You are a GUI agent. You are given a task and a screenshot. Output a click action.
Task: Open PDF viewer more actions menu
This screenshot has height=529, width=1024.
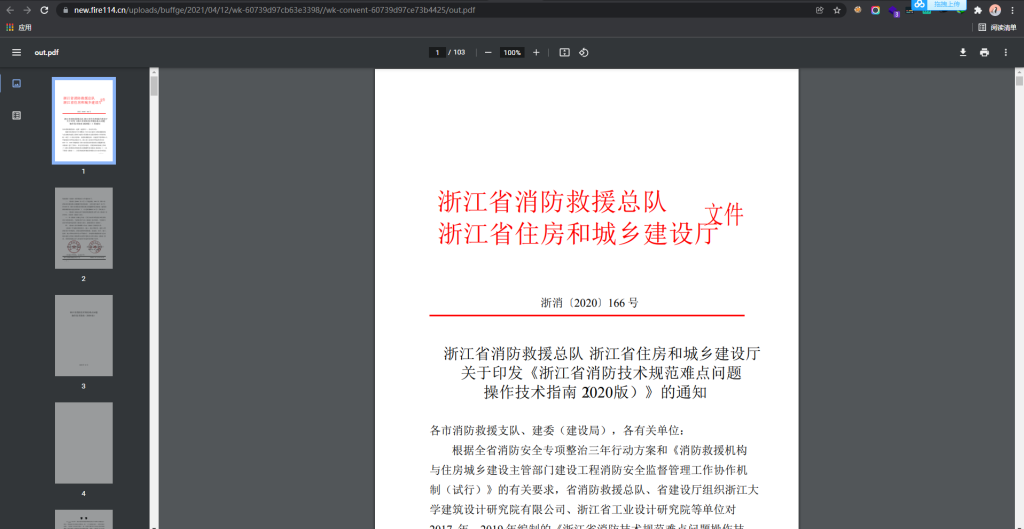(1006, 52)
